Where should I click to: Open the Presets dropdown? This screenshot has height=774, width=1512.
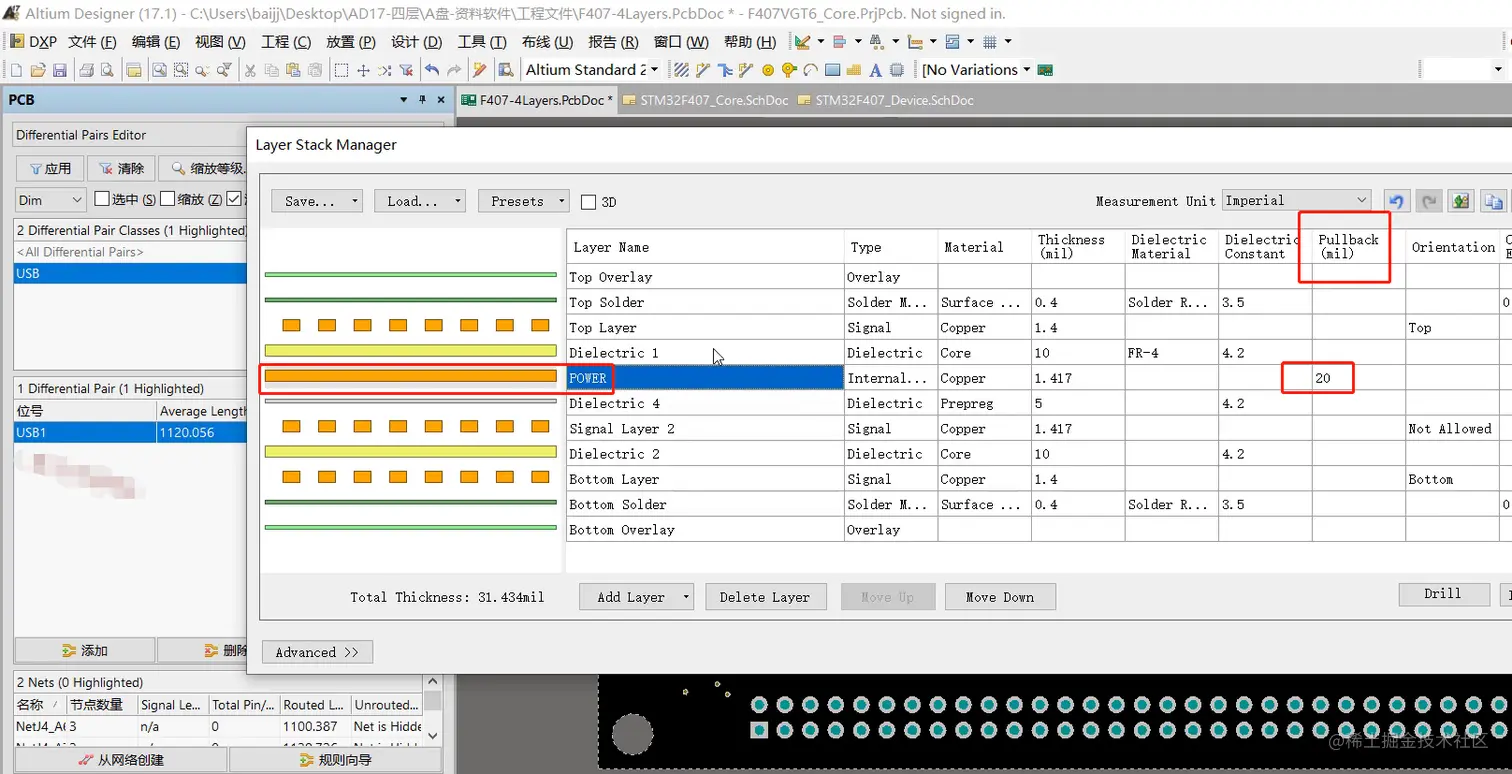[524, 201]
